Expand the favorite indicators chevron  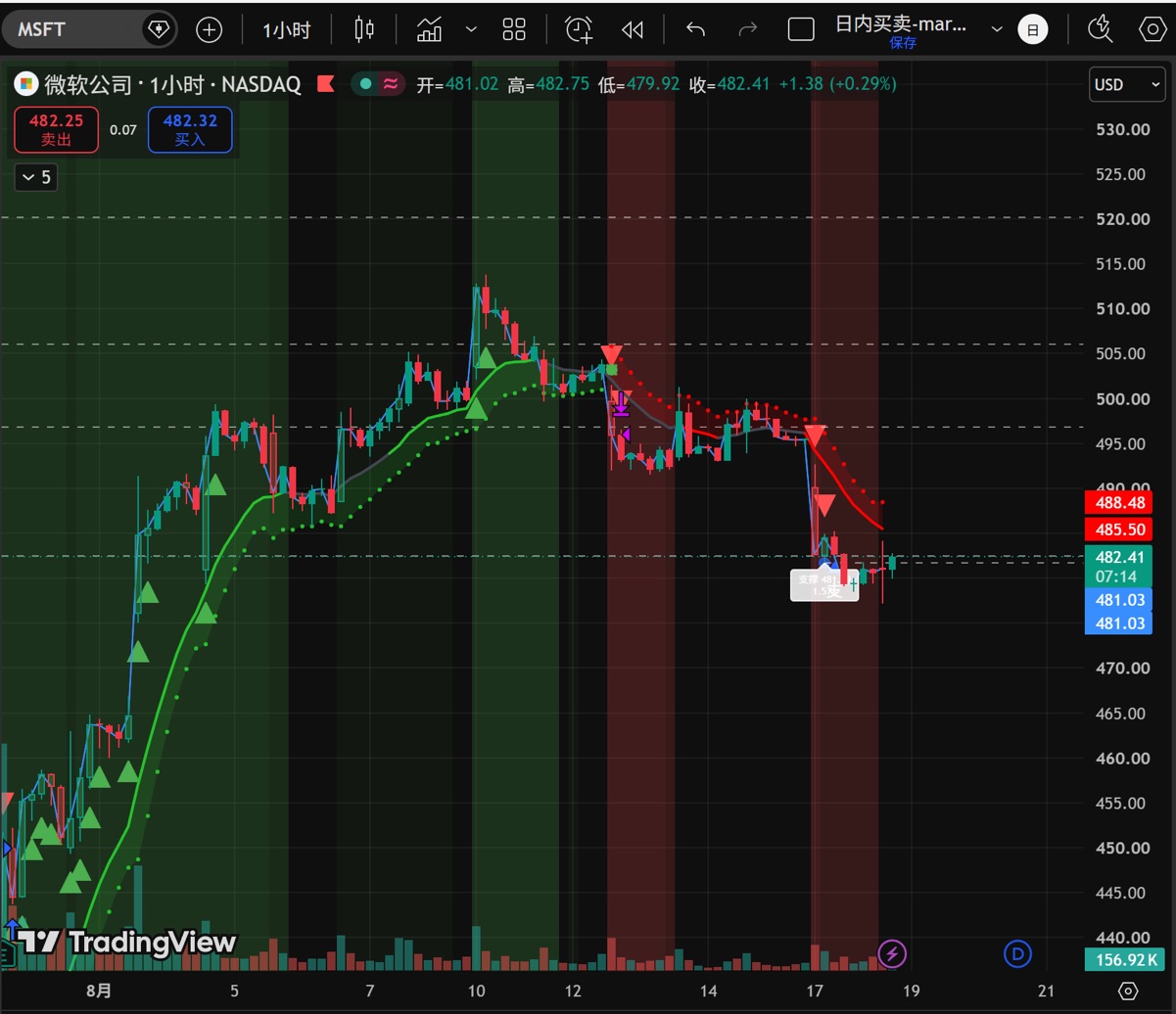pyautogui.click(x=471, y=29)
